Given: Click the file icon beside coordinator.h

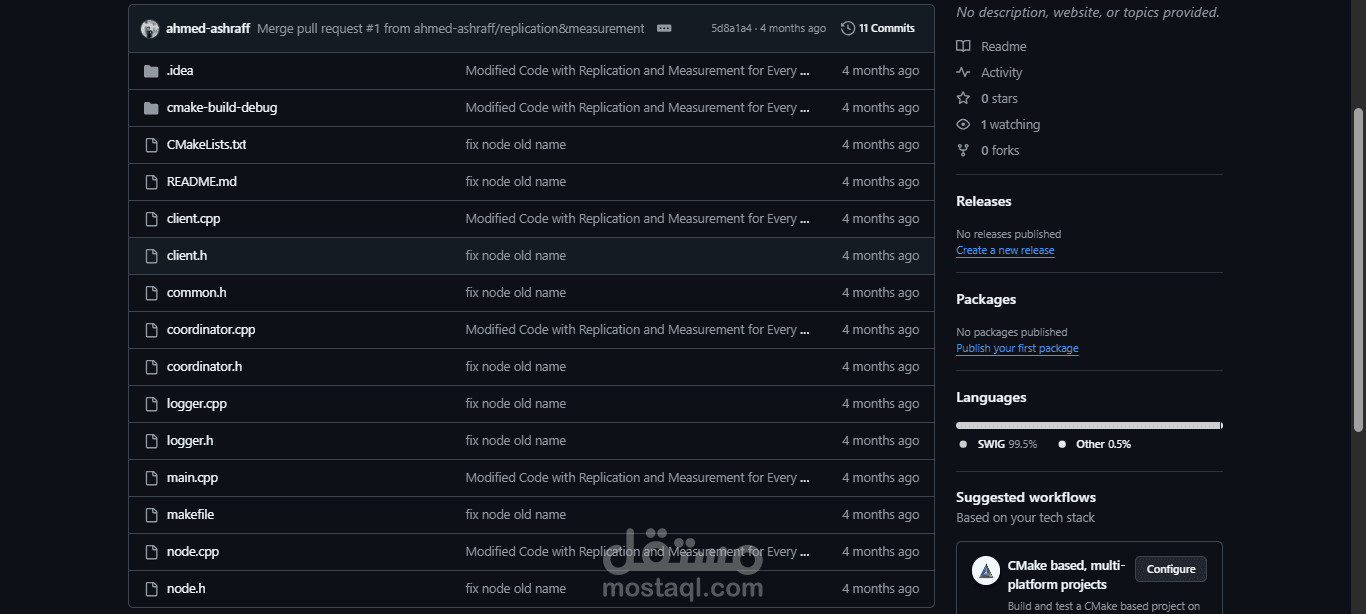Looking at the screenshot, I should [151, 367].
